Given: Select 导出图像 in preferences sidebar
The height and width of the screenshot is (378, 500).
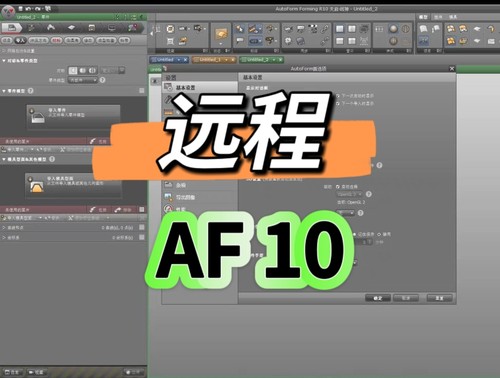Looking at the screenshot, I should [x=200, y=197].
